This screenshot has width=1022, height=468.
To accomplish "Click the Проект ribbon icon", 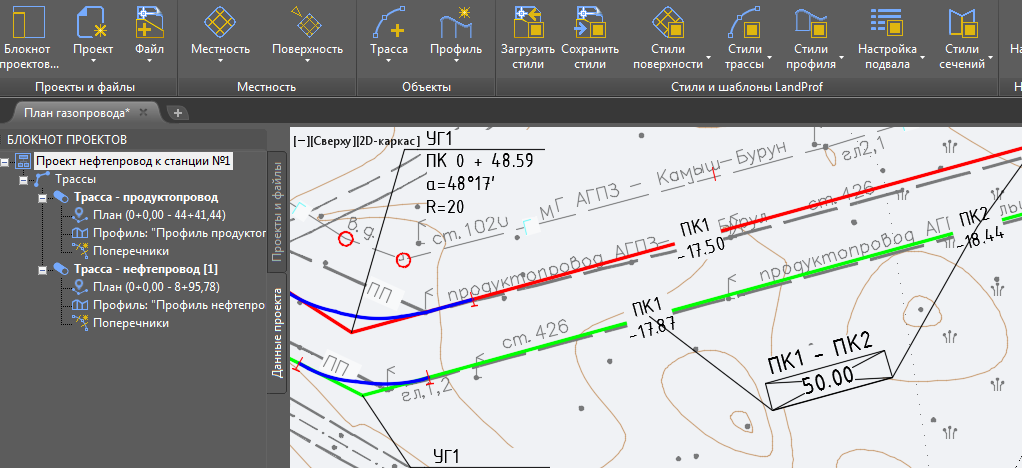I will click(93, 36).
